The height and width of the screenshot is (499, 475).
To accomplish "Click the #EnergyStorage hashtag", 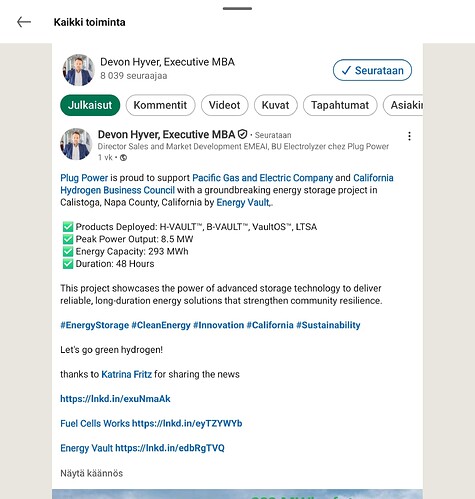I will (95, 325).
